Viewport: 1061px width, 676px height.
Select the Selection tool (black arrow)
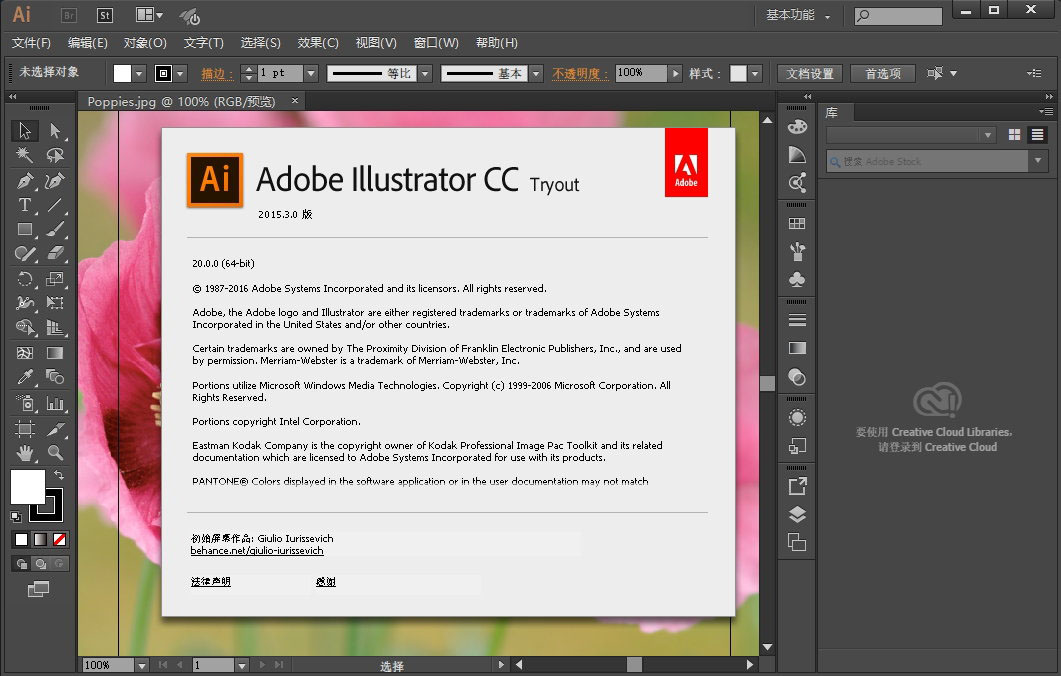(24, 130)
